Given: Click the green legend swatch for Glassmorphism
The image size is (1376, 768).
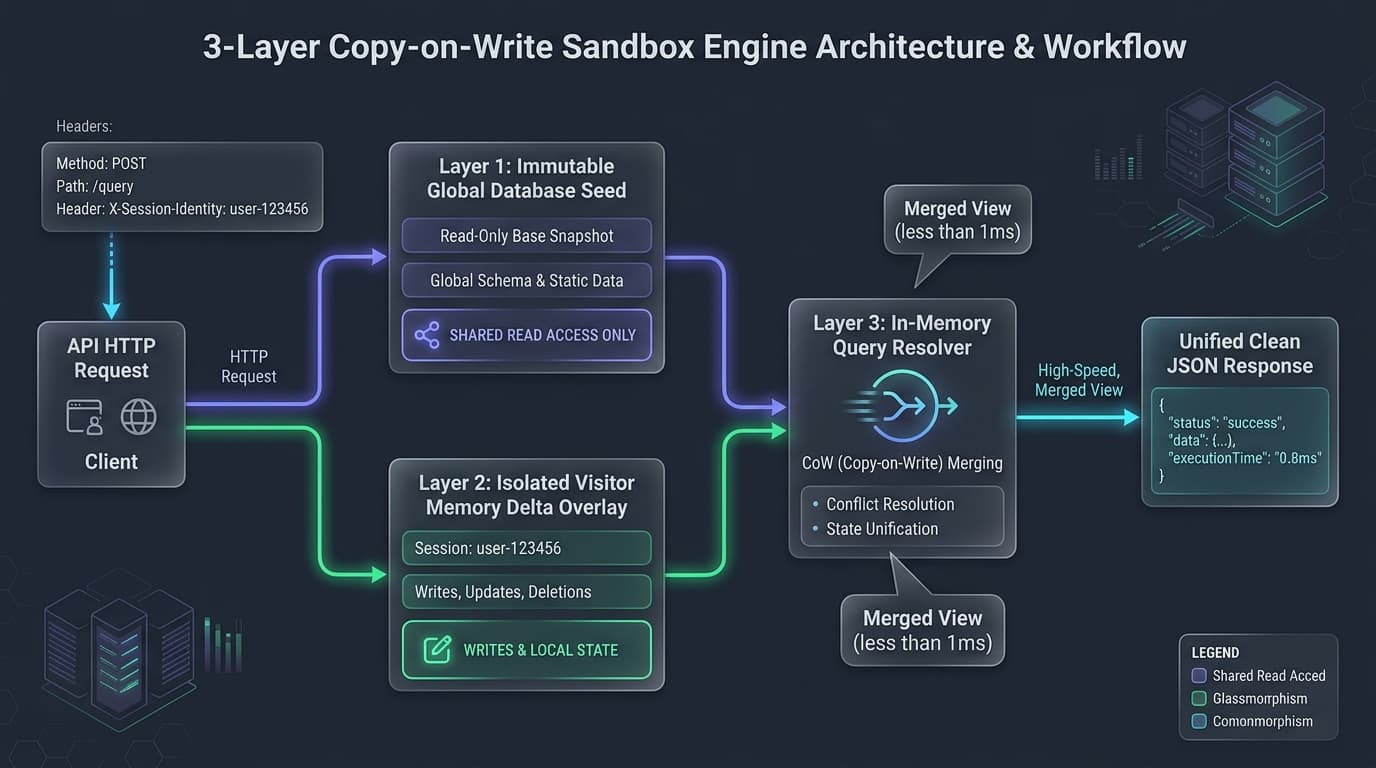Looking at the screenshot, I should click(x=1199, y=699).
